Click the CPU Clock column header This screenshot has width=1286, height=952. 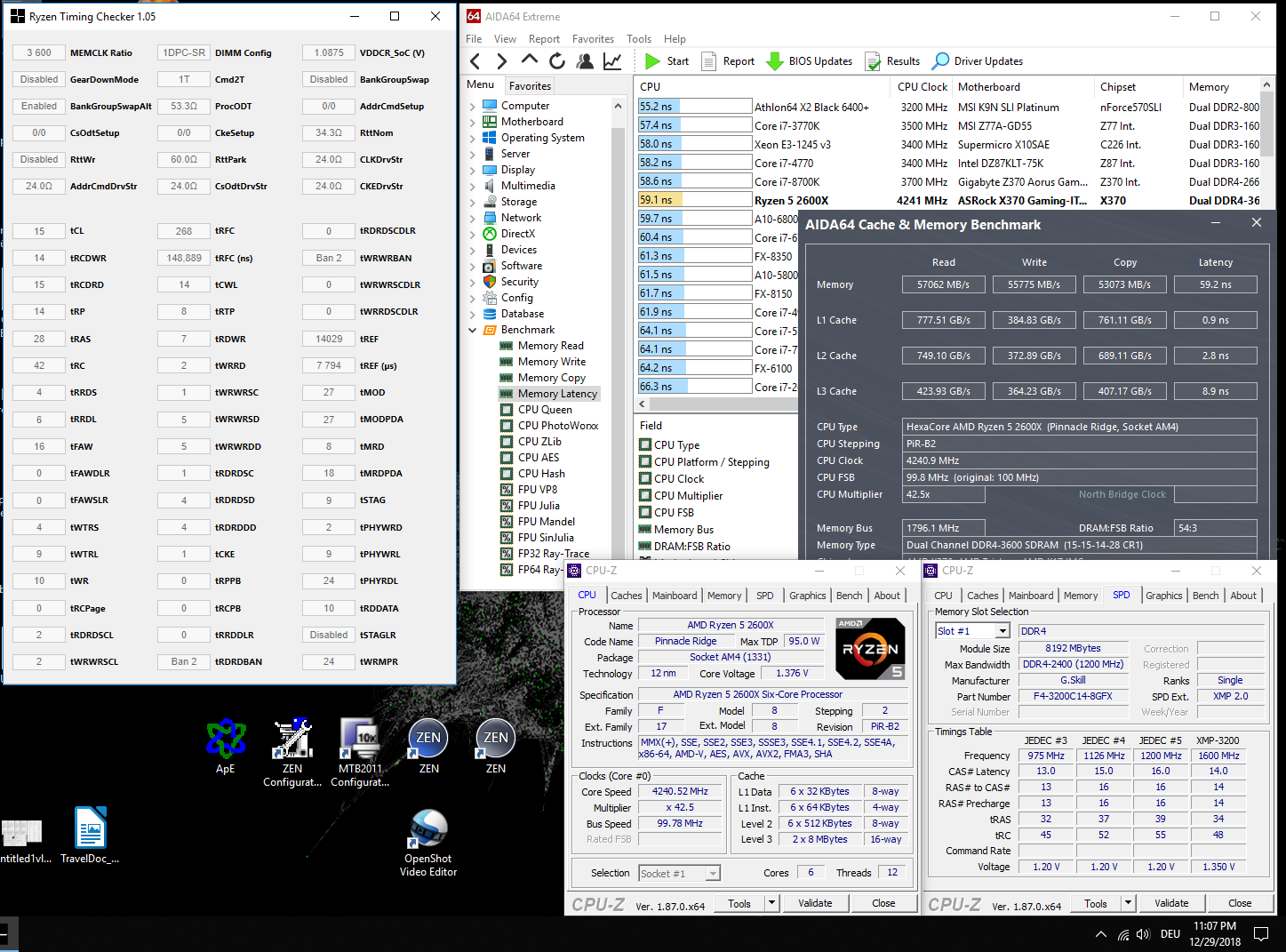[922, 87]
